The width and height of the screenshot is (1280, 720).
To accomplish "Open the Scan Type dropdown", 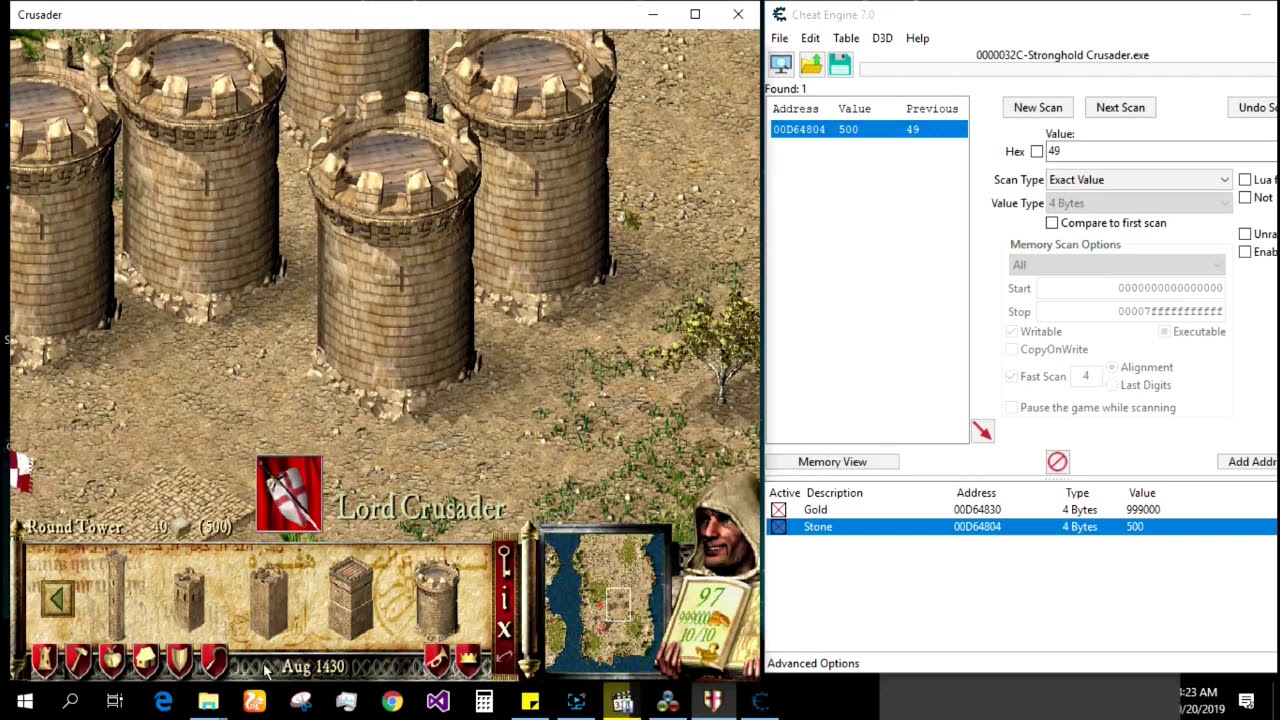I will [x=1138, y=180].
